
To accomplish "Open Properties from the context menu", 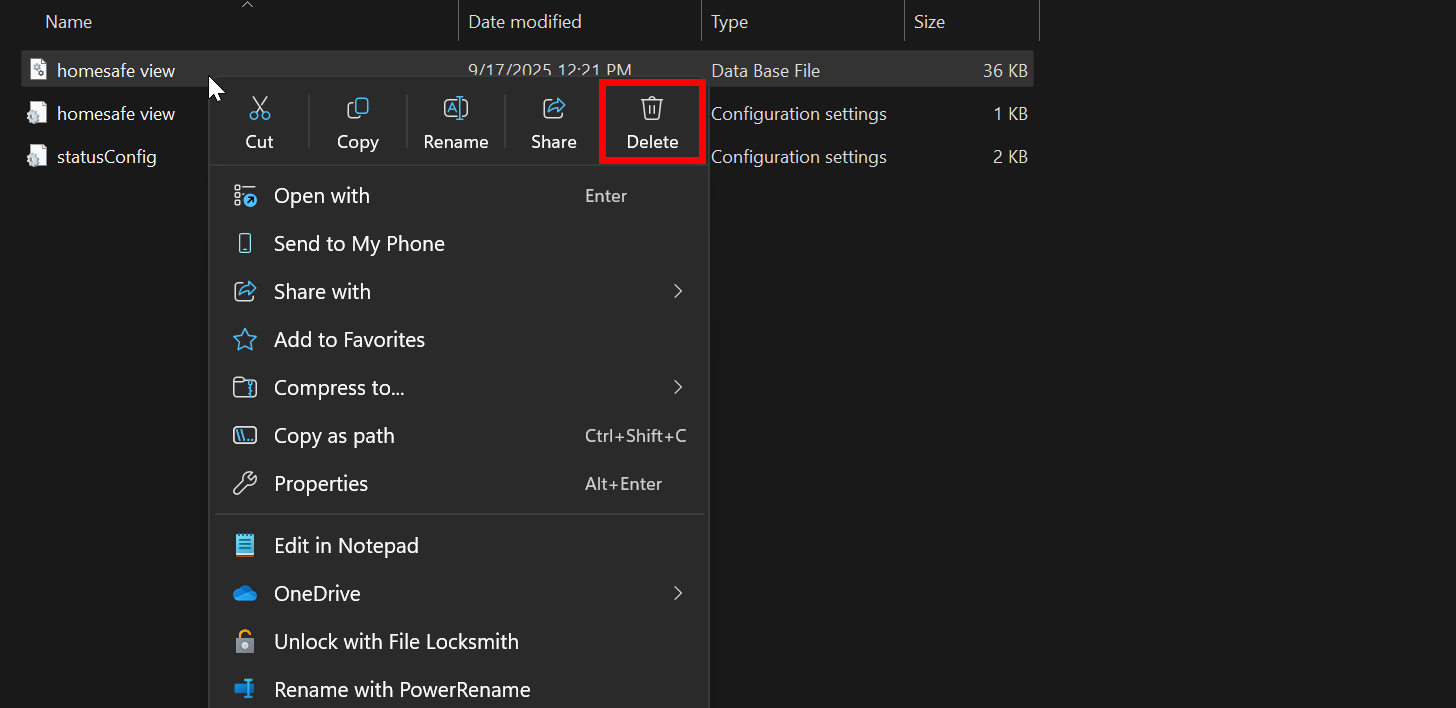I will [321, 484].
